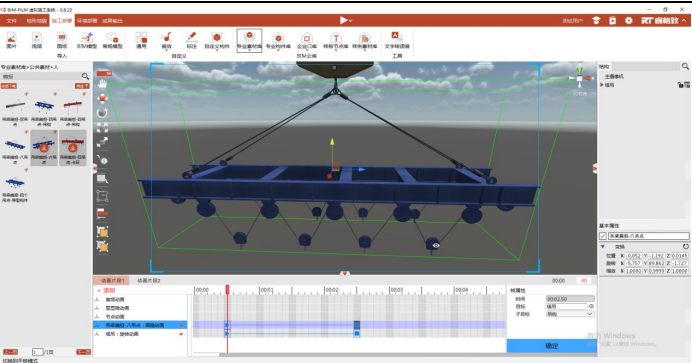Select the 标注 annotation tool
Viewport: 692px width, 363px height.
coord(192,40)
